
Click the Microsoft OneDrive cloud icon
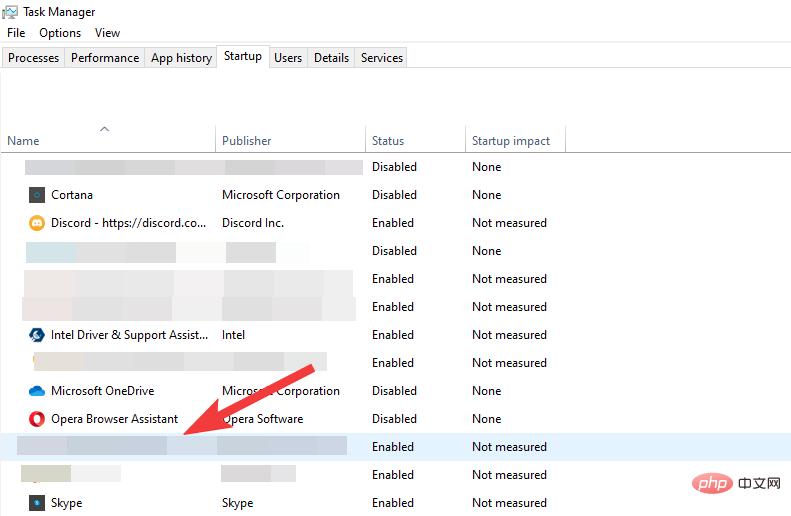click(x=37, y=391)
